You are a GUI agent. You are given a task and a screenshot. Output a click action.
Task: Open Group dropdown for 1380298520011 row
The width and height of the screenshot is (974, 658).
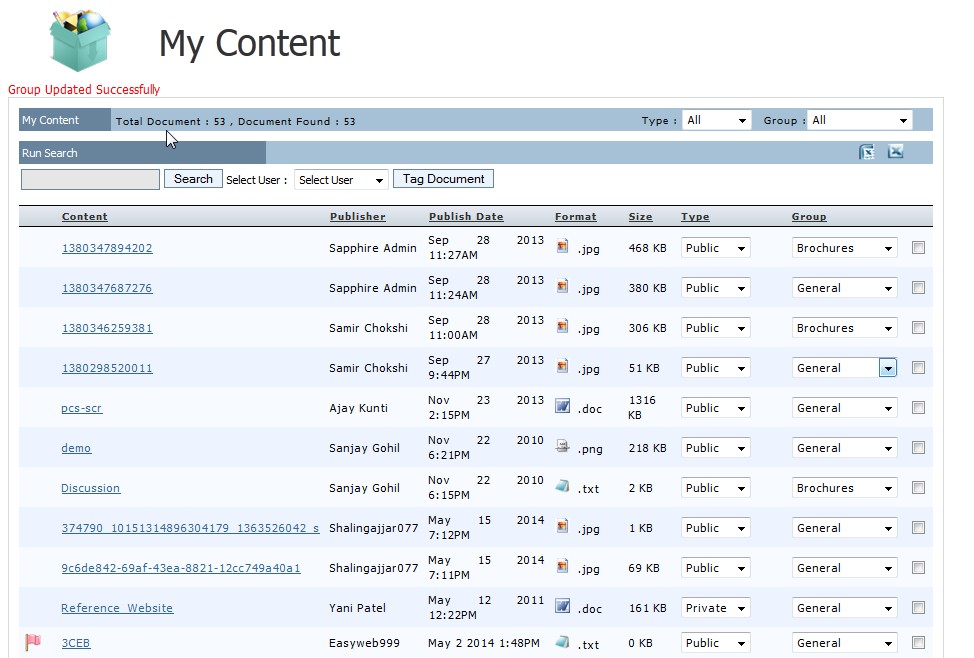coord(887,368)
